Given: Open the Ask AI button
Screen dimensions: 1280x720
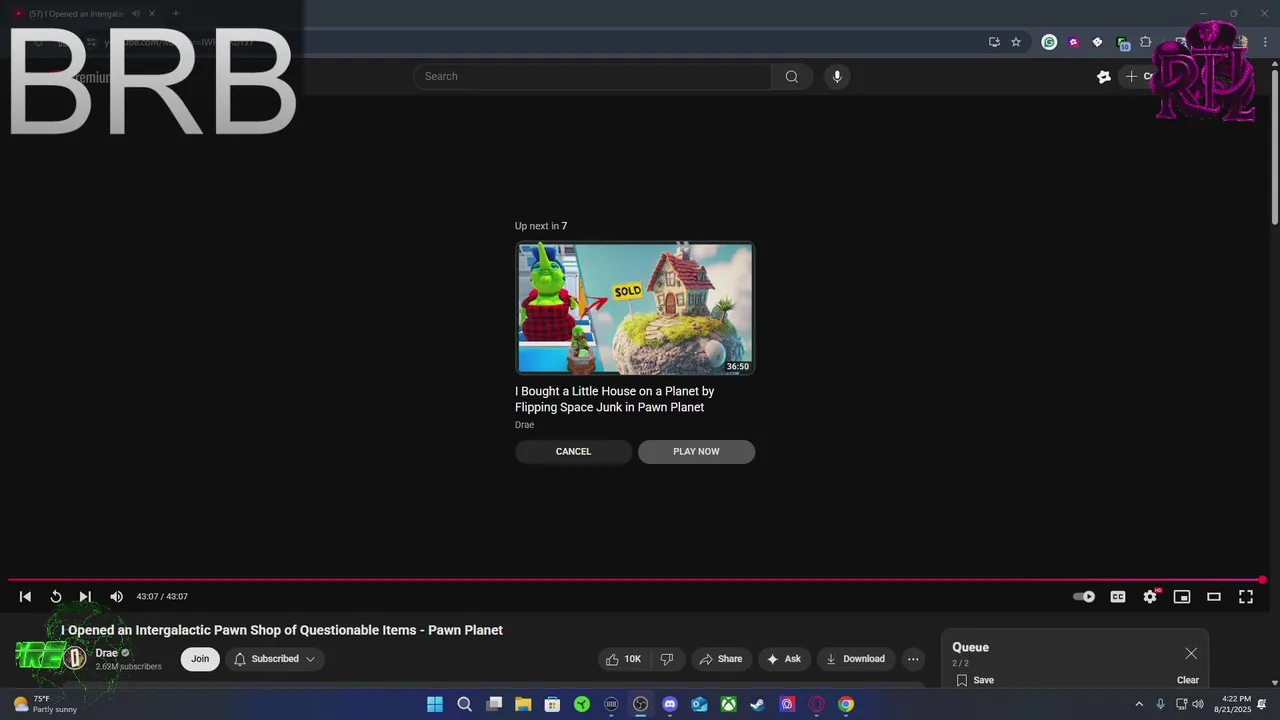Looking at the screenshot, I should click(784, 659).
